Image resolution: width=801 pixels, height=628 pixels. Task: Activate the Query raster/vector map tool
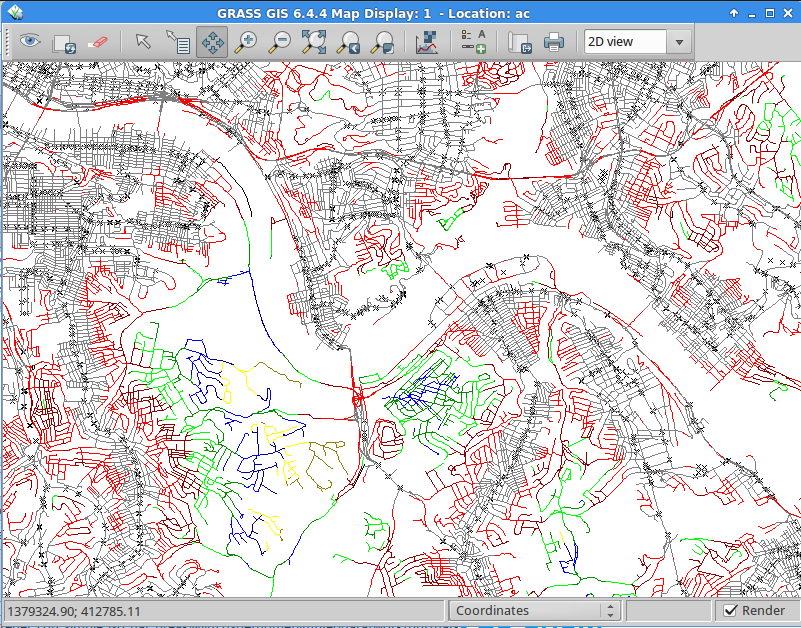click(178, 42)
